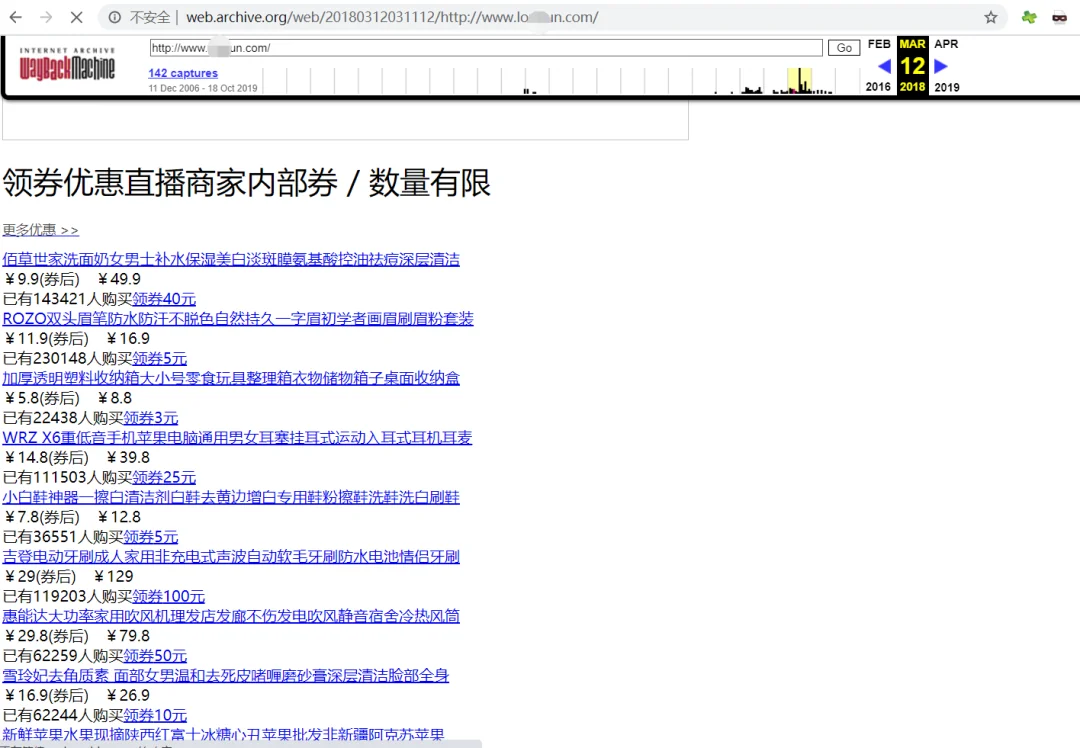
Task: Select the highlighted 2018 year in timeline graph
Action: point(800,81)
